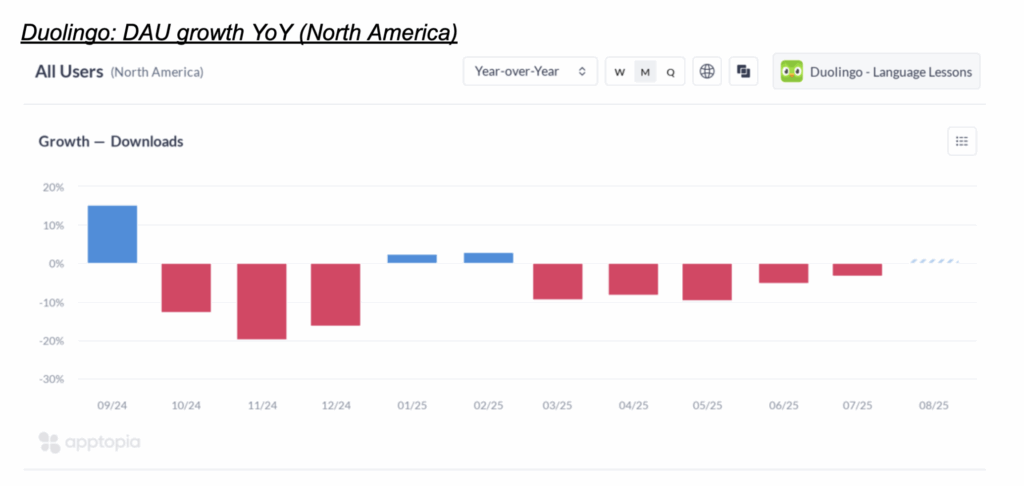Click the Duolingo owl app icon
This screenshot has height=486, width=1024.
[792, 71]
